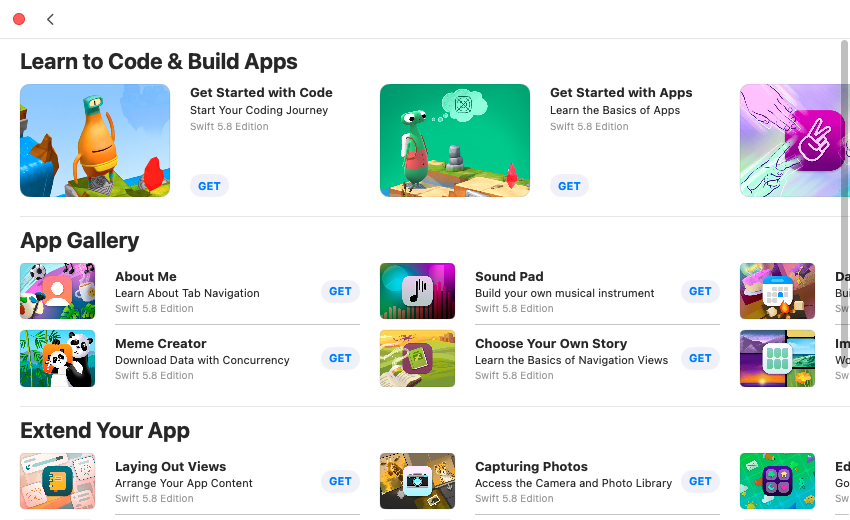Open the green emoji grid app icon
This screenshot has width=850, height=520.
point(777,481)
